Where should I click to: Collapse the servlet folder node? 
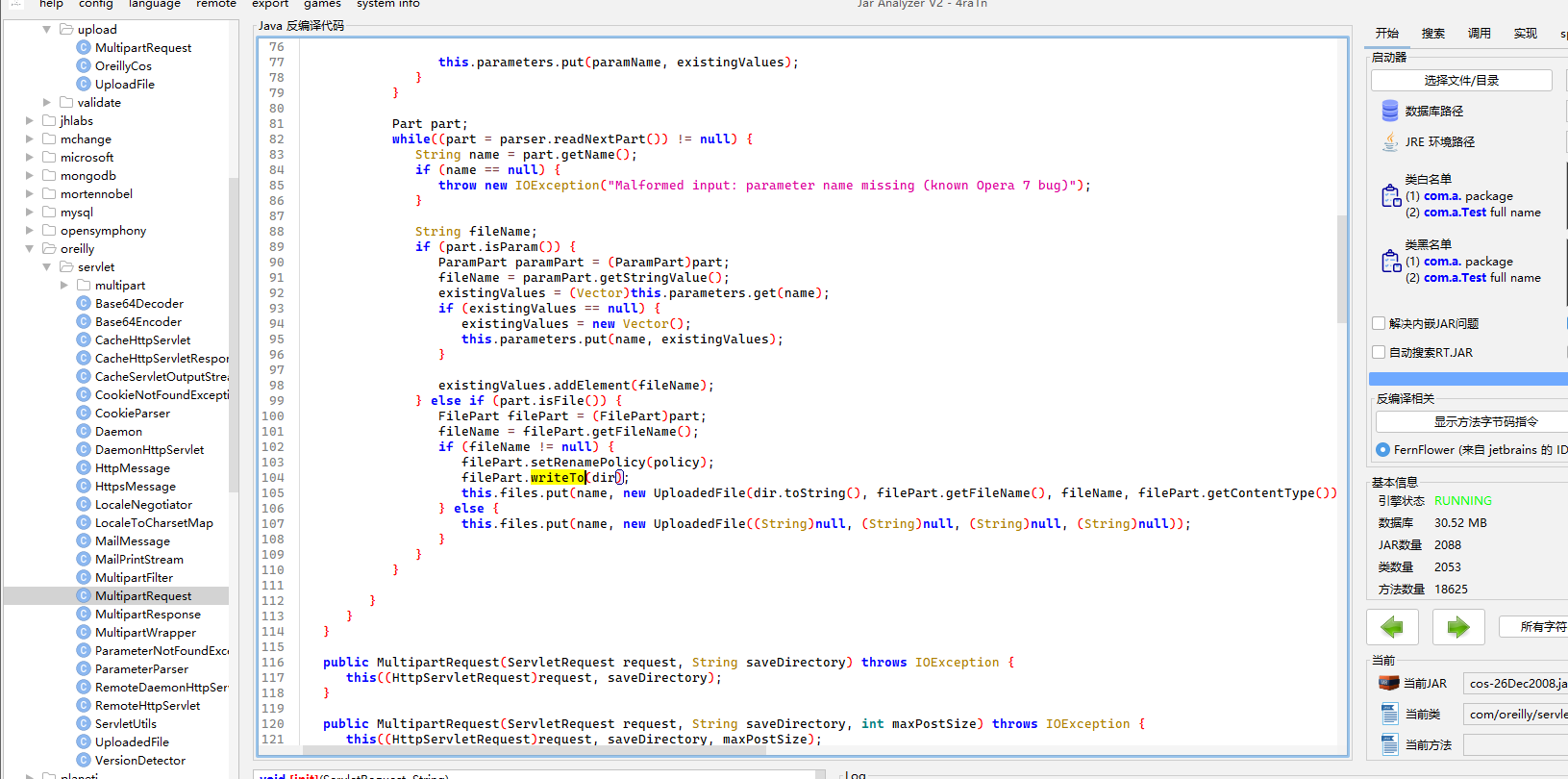pos(46,266)
